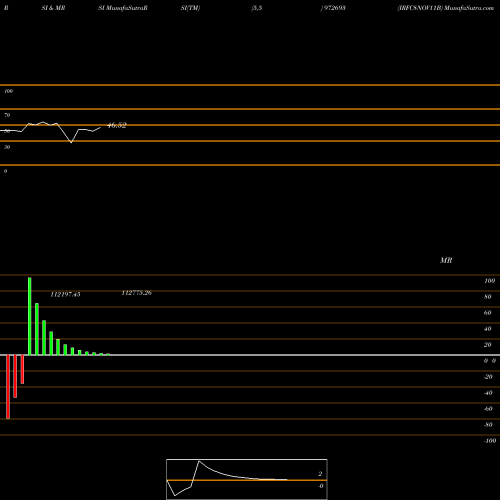The width and height of the screenshot is (500, 500).
Task: Click the longest red histogram bar
Action: click(8, 387)
